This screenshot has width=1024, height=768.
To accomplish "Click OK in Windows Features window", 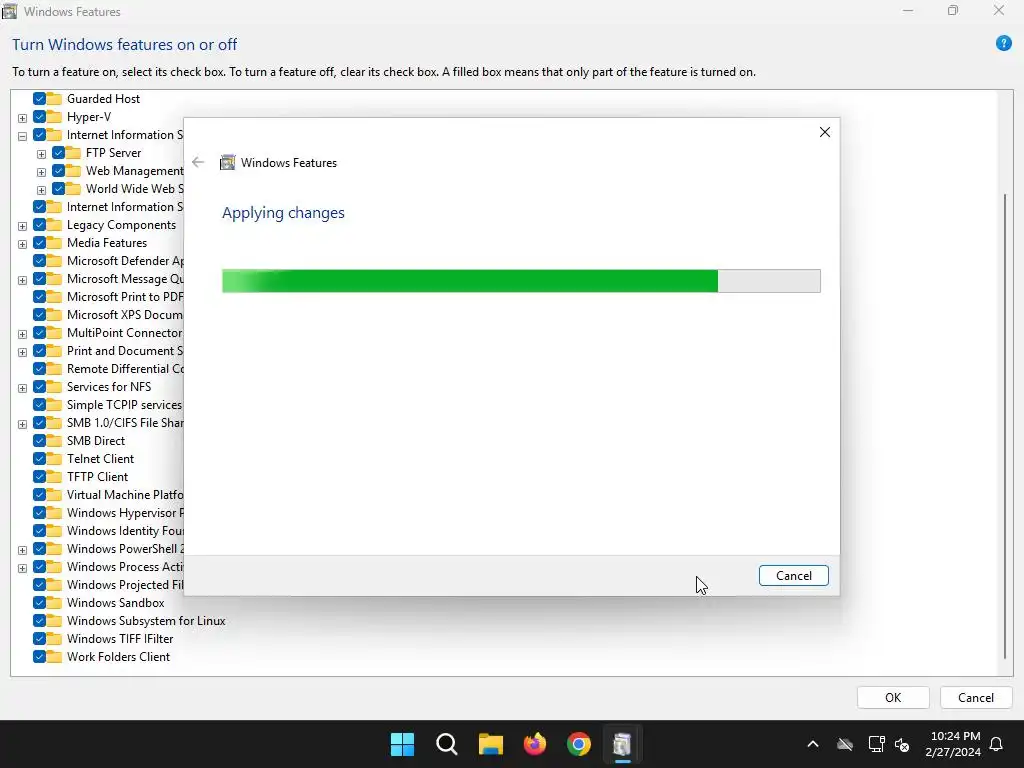I will click(x=893, y=697).
